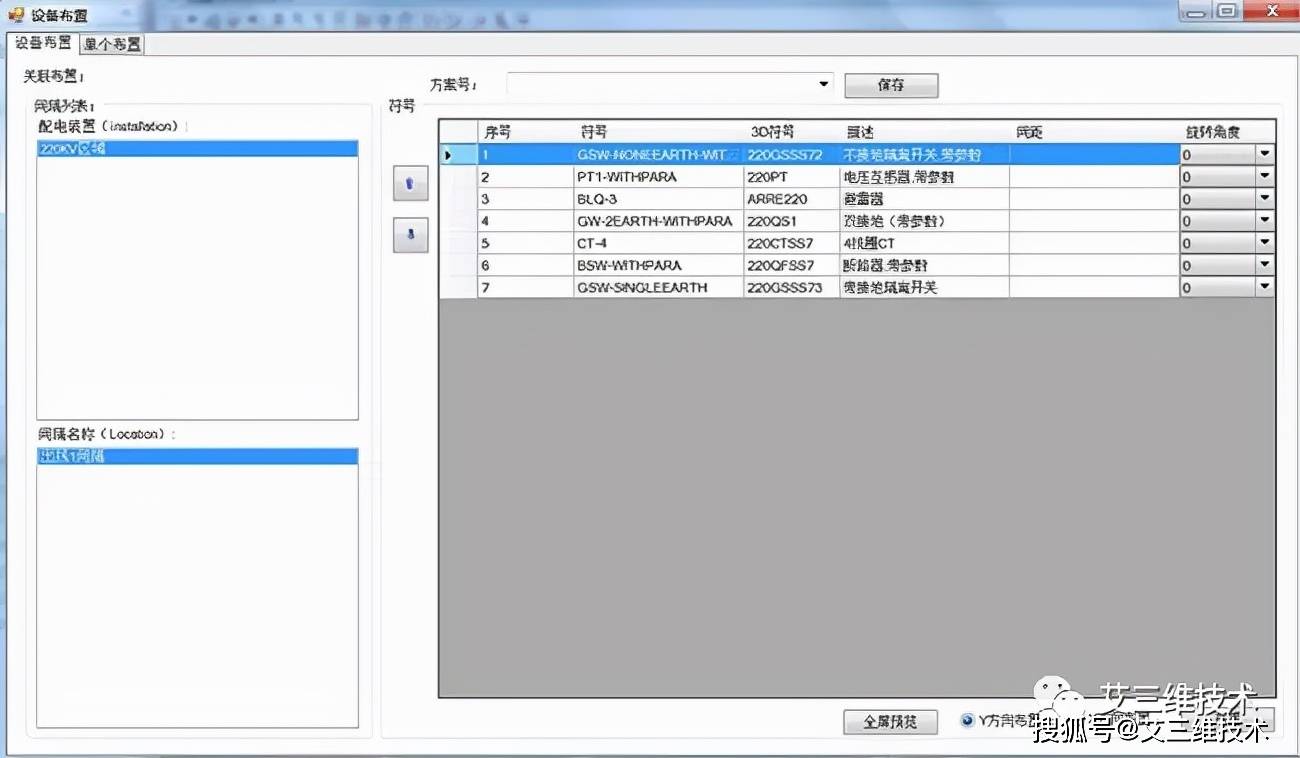Select the highlighted item in Location list
This screenshot has height=758, width=1300.
point(196,456)
